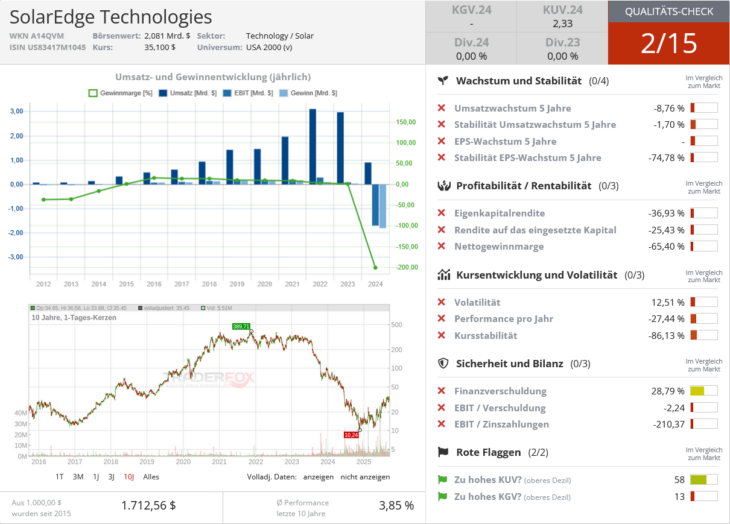Image resolution: width=730 pixels, height=524 pixels.
Task: Select the active 10J timeframe
Action: [129, 477]
